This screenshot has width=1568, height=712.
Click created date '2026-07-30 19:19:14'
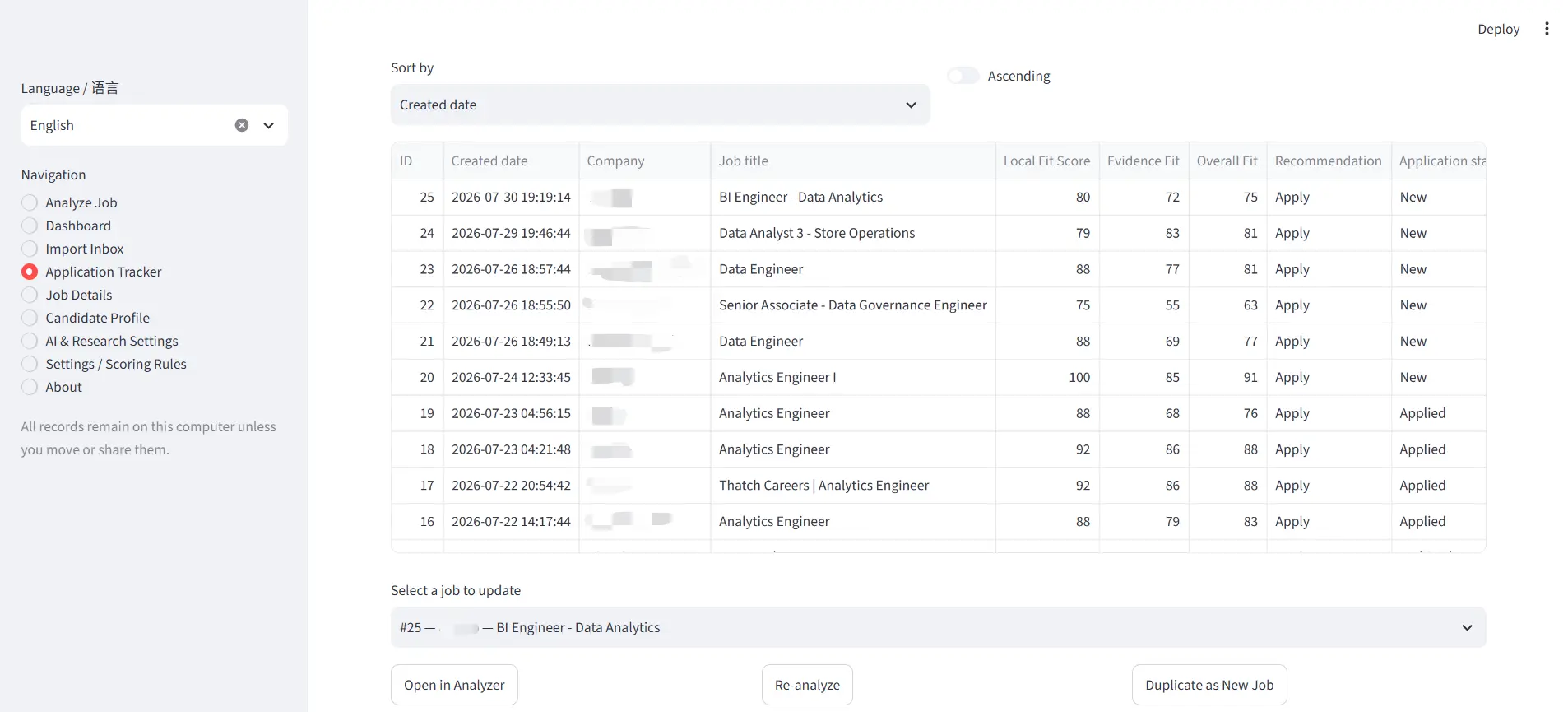(511, 198)
